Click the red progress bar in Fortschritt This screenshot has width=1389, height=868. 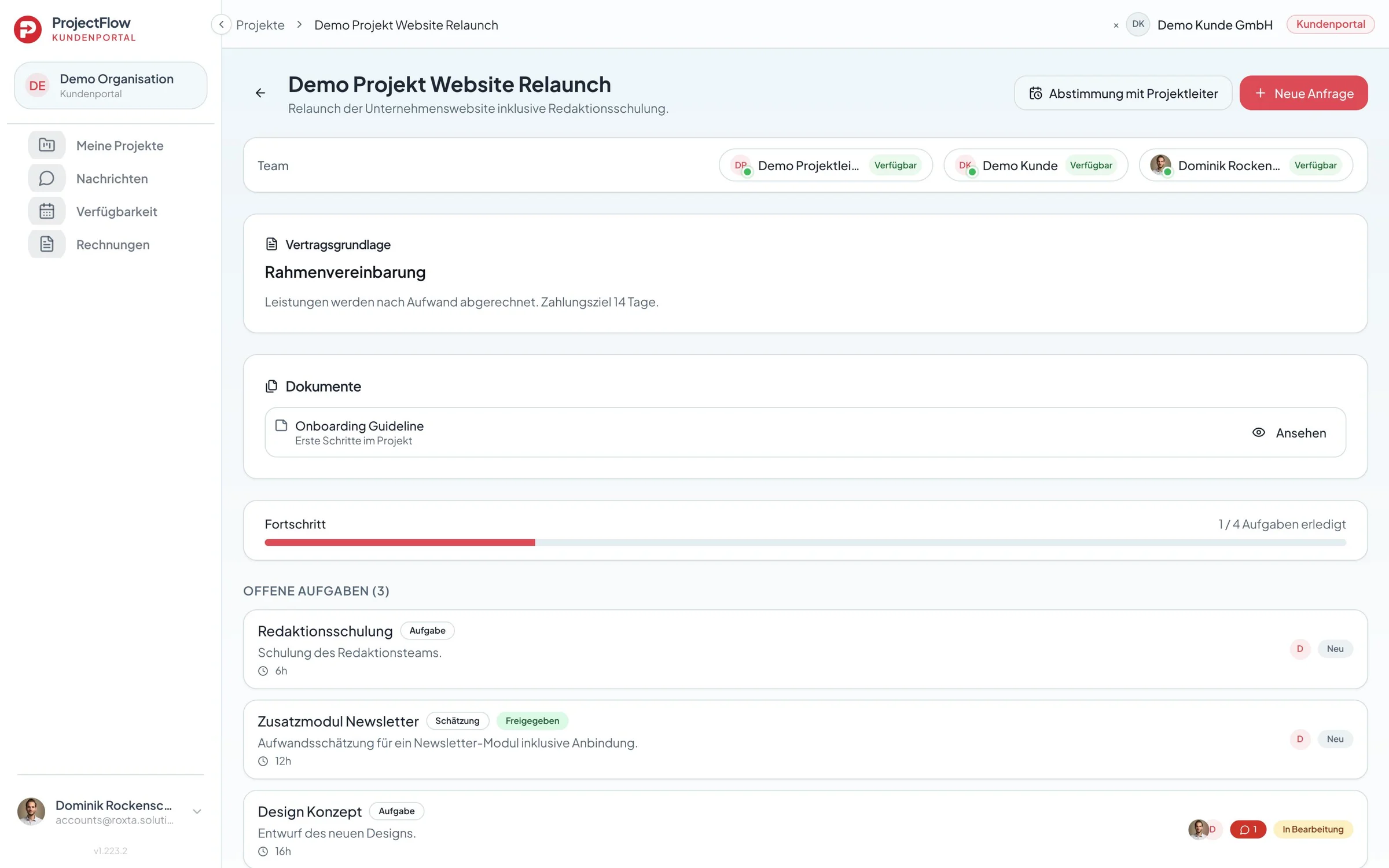coord(400,543)
